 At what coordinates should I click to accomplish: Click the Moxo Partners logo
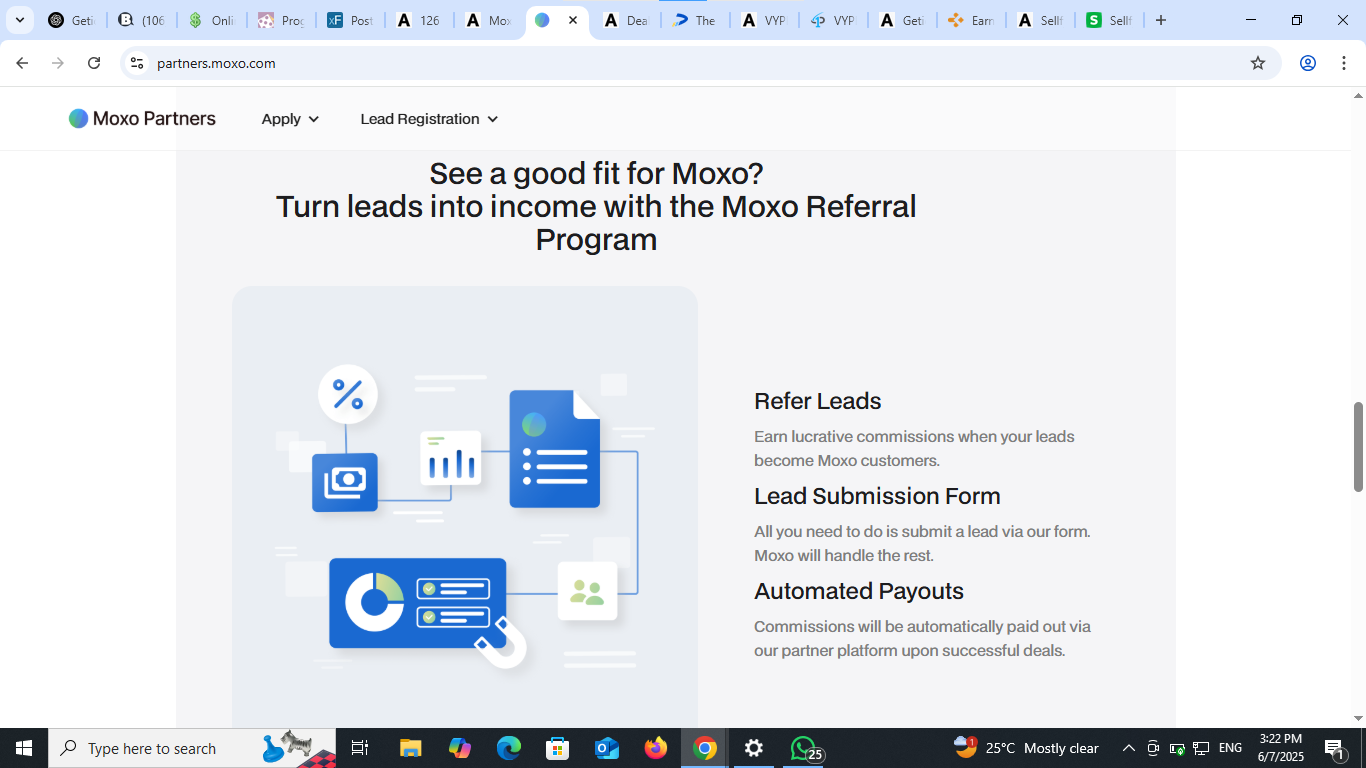(142, 119)
